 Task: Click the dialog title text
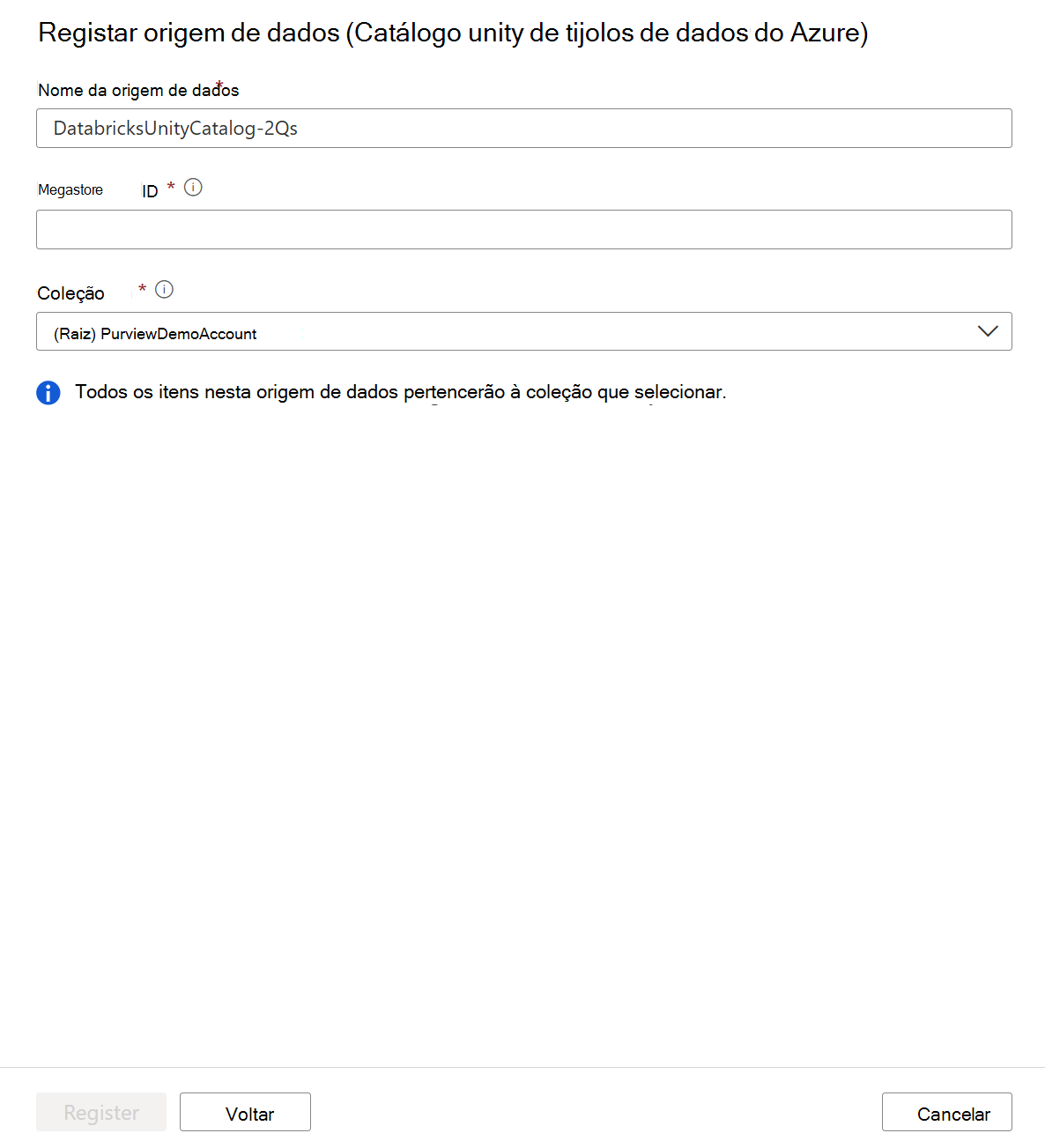[x=452, y=33]
